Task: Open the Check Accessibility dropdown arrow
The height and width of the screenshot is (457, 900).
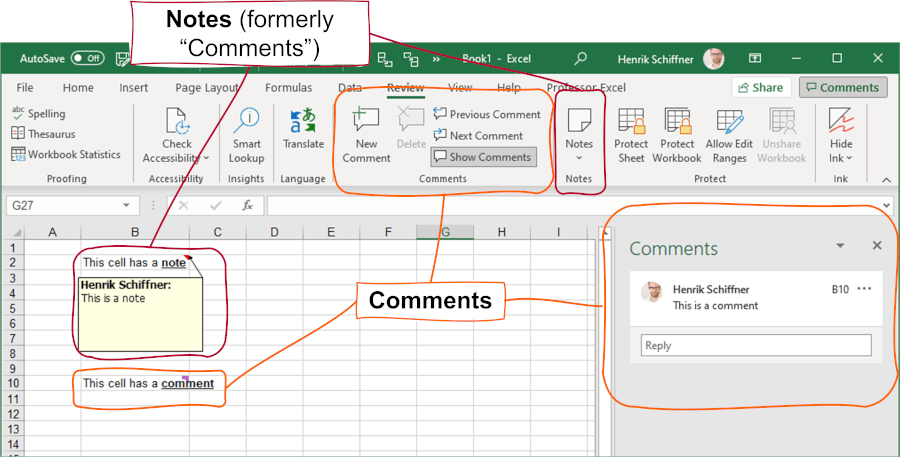Action: [207, 158]
